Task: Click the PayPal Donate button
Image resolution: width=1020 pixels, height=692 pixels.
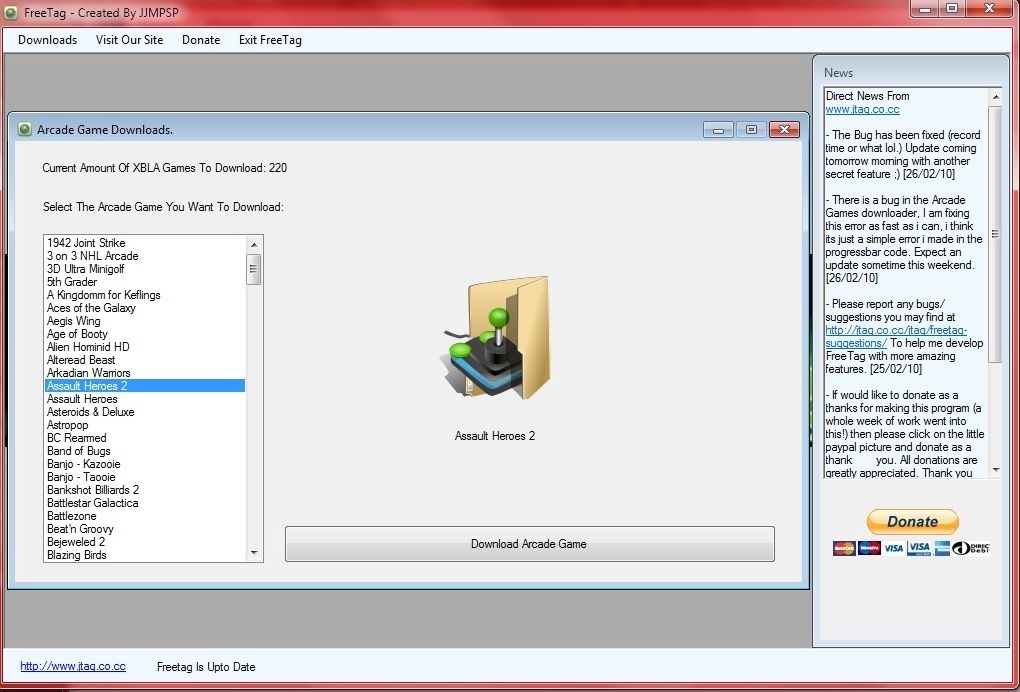Action: coord(913,522)
